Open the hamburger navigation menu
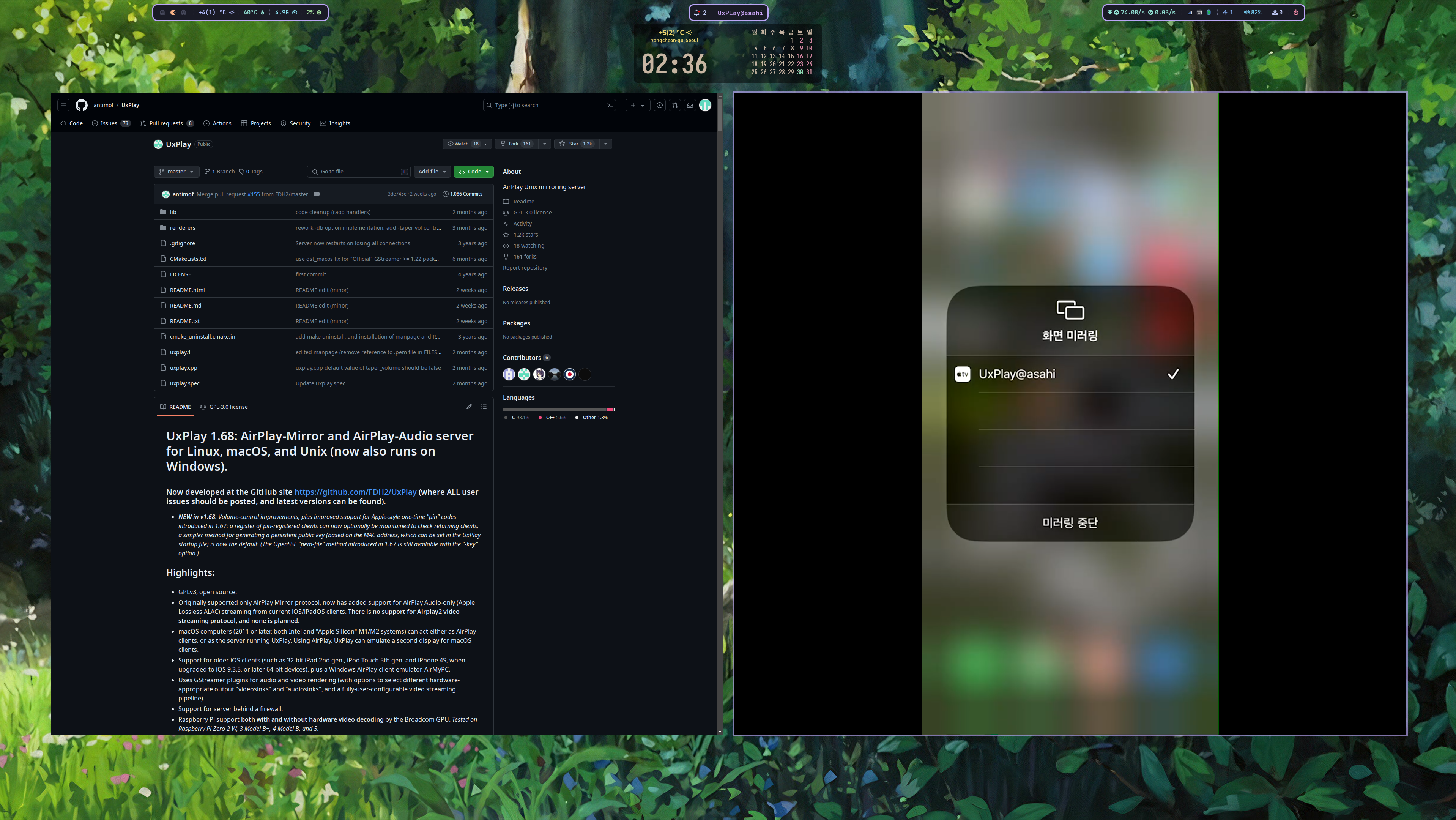 [63, 105]
